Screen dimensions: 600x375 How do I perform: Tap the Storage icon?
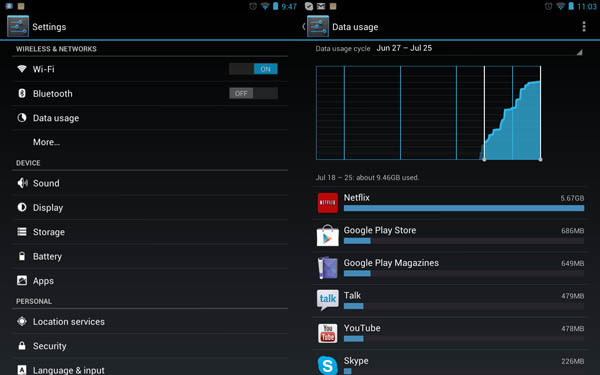point(22,232)
